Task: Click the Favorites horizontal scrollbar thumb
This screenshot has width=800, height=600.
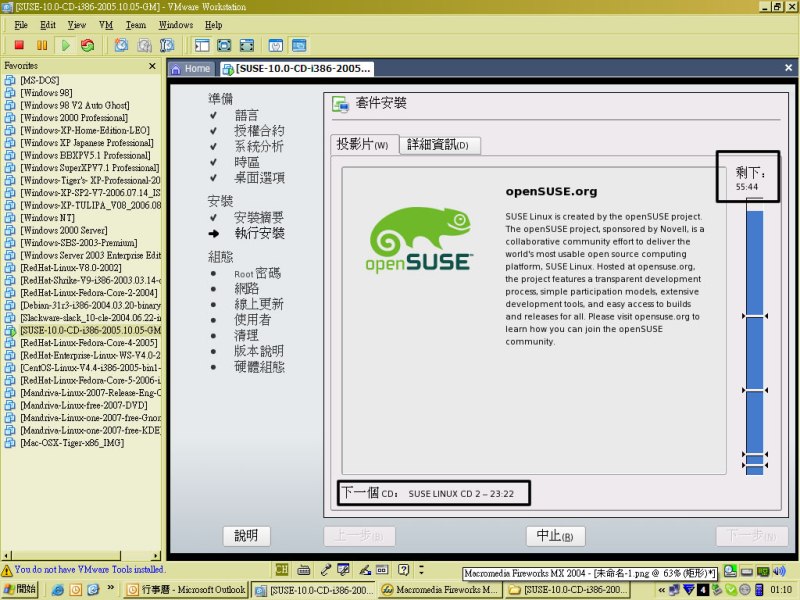Action: point(66,555)
